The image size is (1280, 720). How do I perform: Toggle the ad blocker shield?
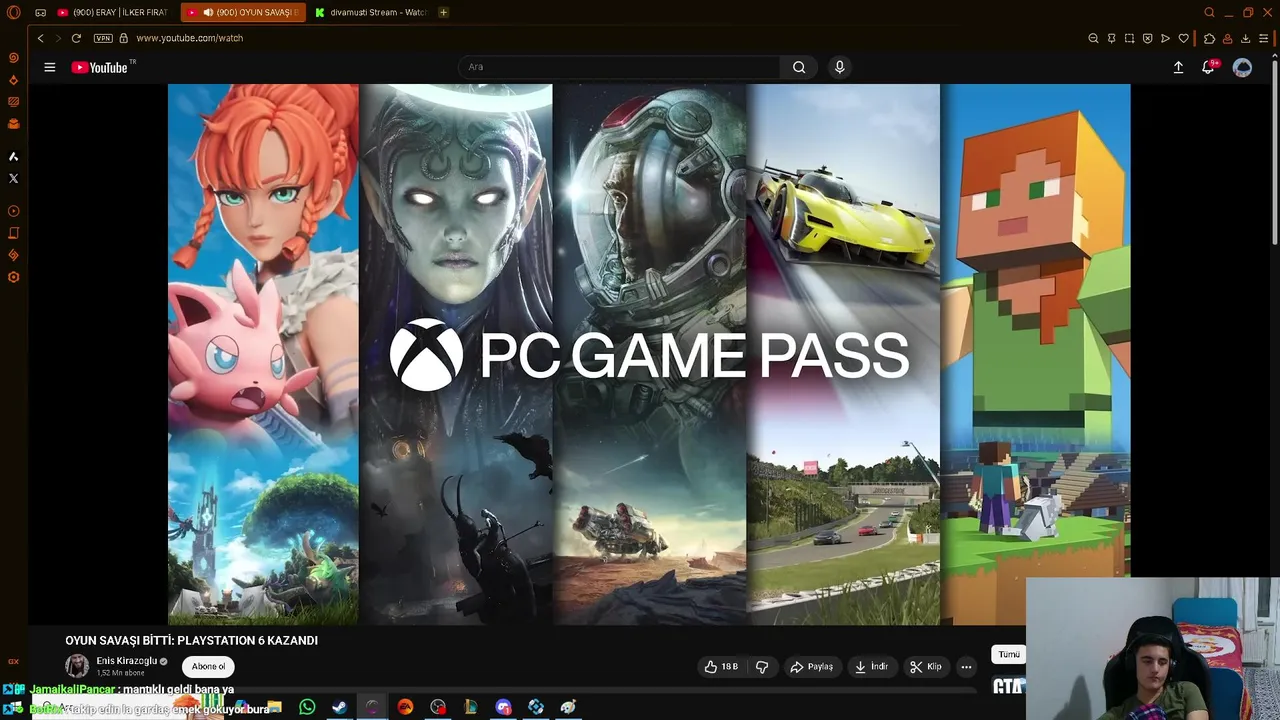point(1147,38)
